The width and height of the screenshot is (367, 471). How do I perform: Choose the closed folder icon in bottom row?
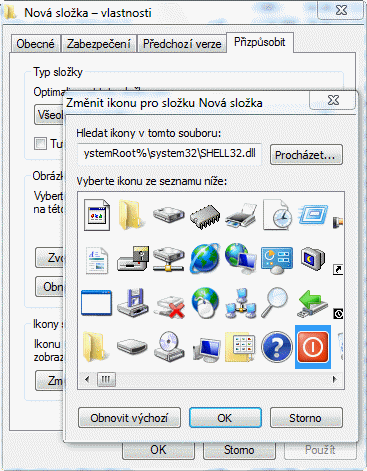pyautogui.click(x=95, y=347)
